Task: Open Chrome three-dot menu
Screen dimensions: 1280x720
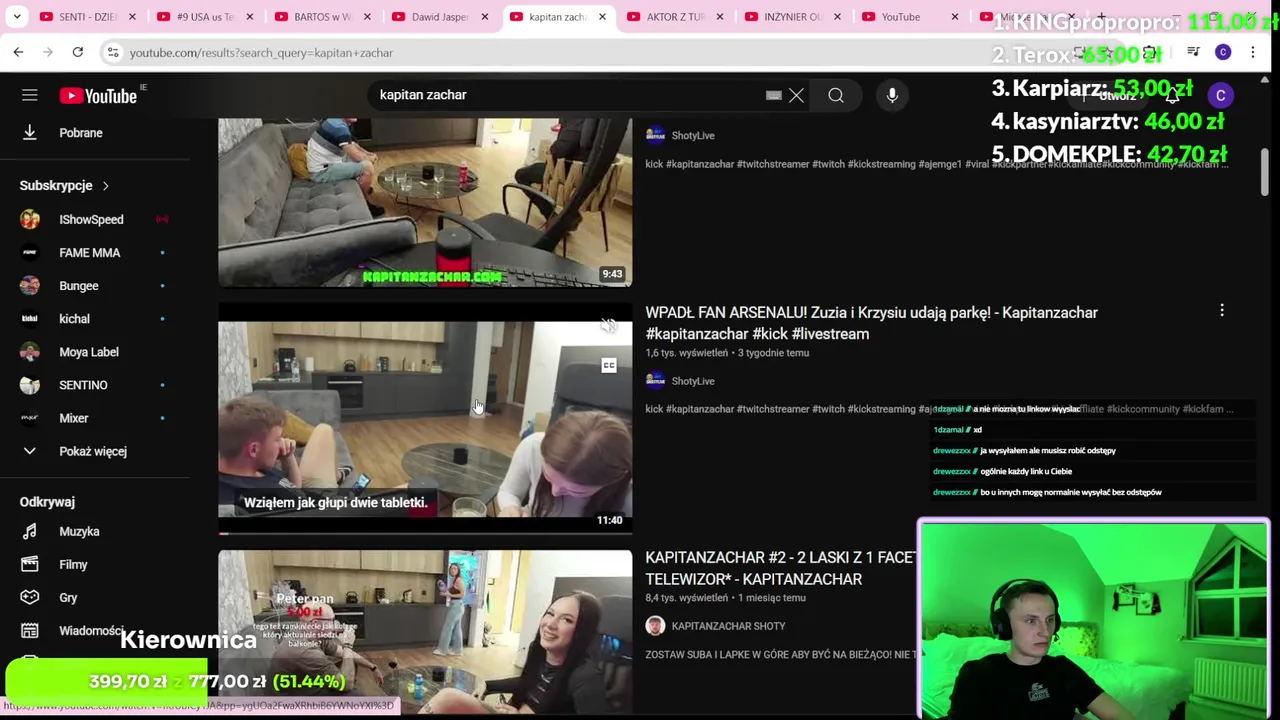Action: (1253, 52)
